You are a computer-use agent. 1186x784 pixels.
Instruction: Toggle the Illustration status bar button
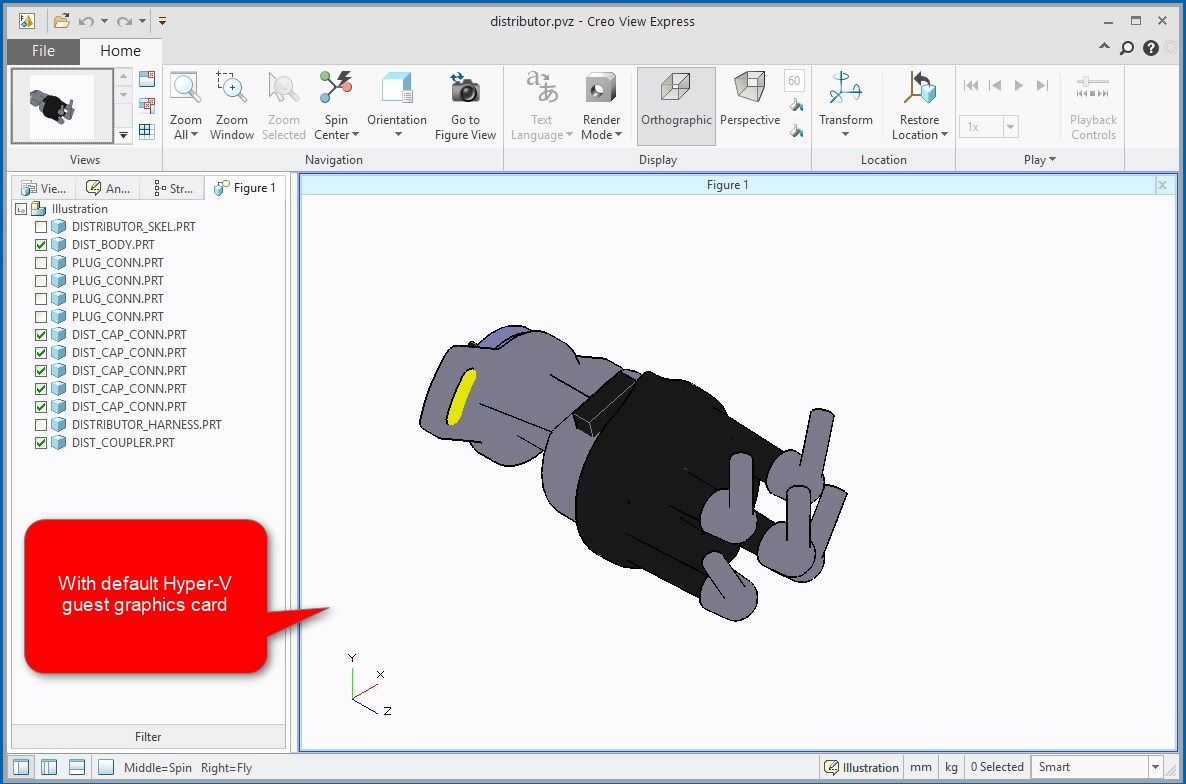click(x=861, y=767)
